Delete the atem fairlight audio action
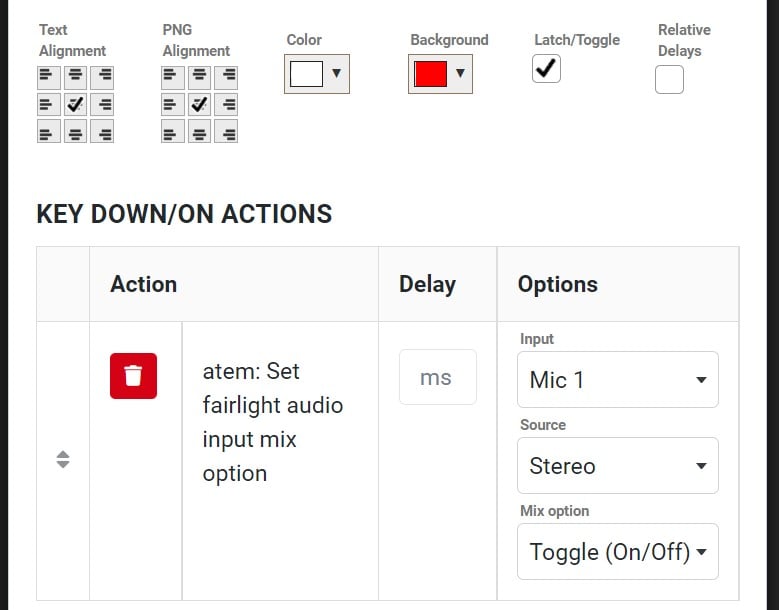The width and height of the screenshot is (779, 610). click(x=133, y=376)
